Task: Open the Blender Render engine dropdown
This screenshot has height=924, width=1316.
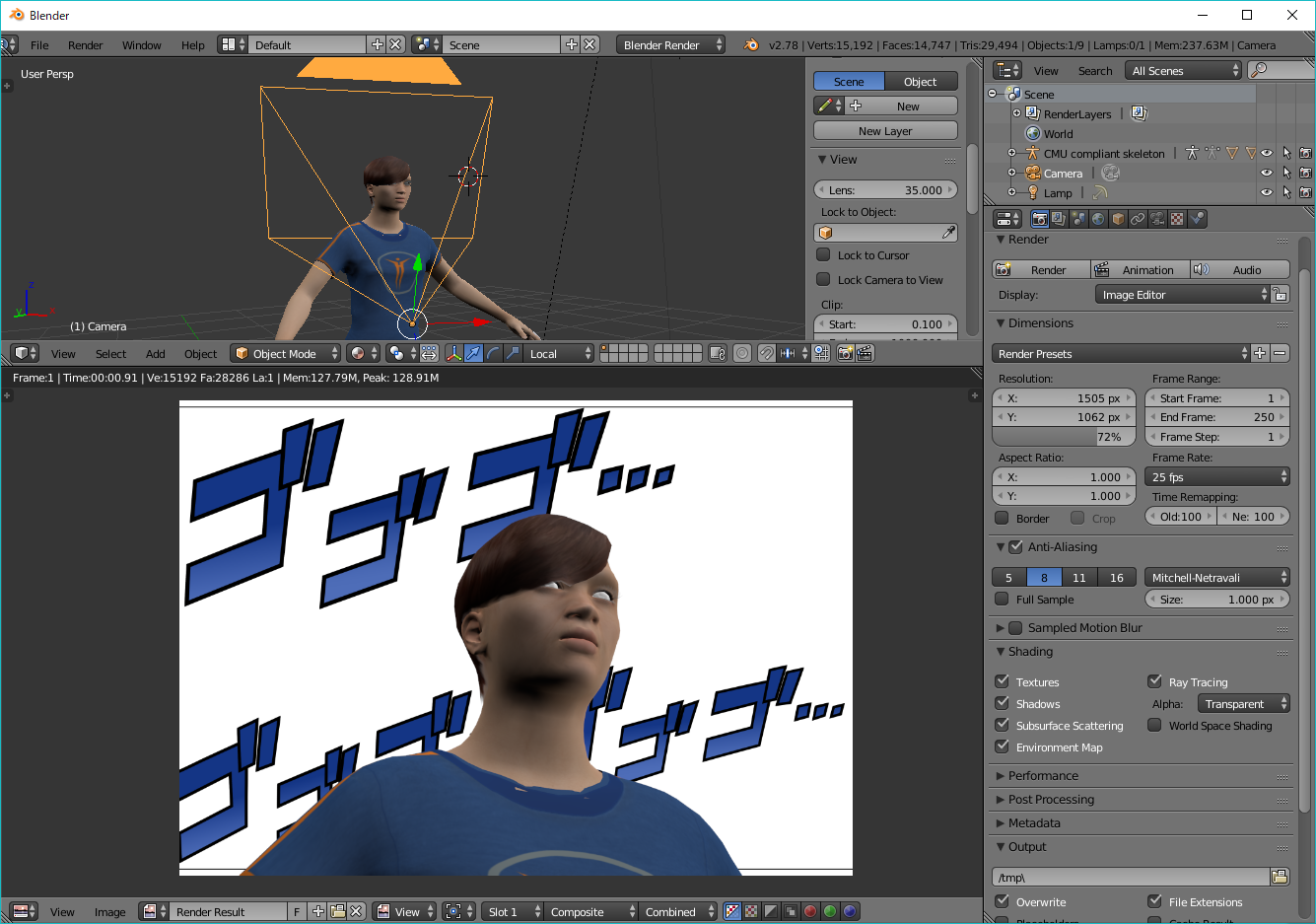Action: (670, 44)
